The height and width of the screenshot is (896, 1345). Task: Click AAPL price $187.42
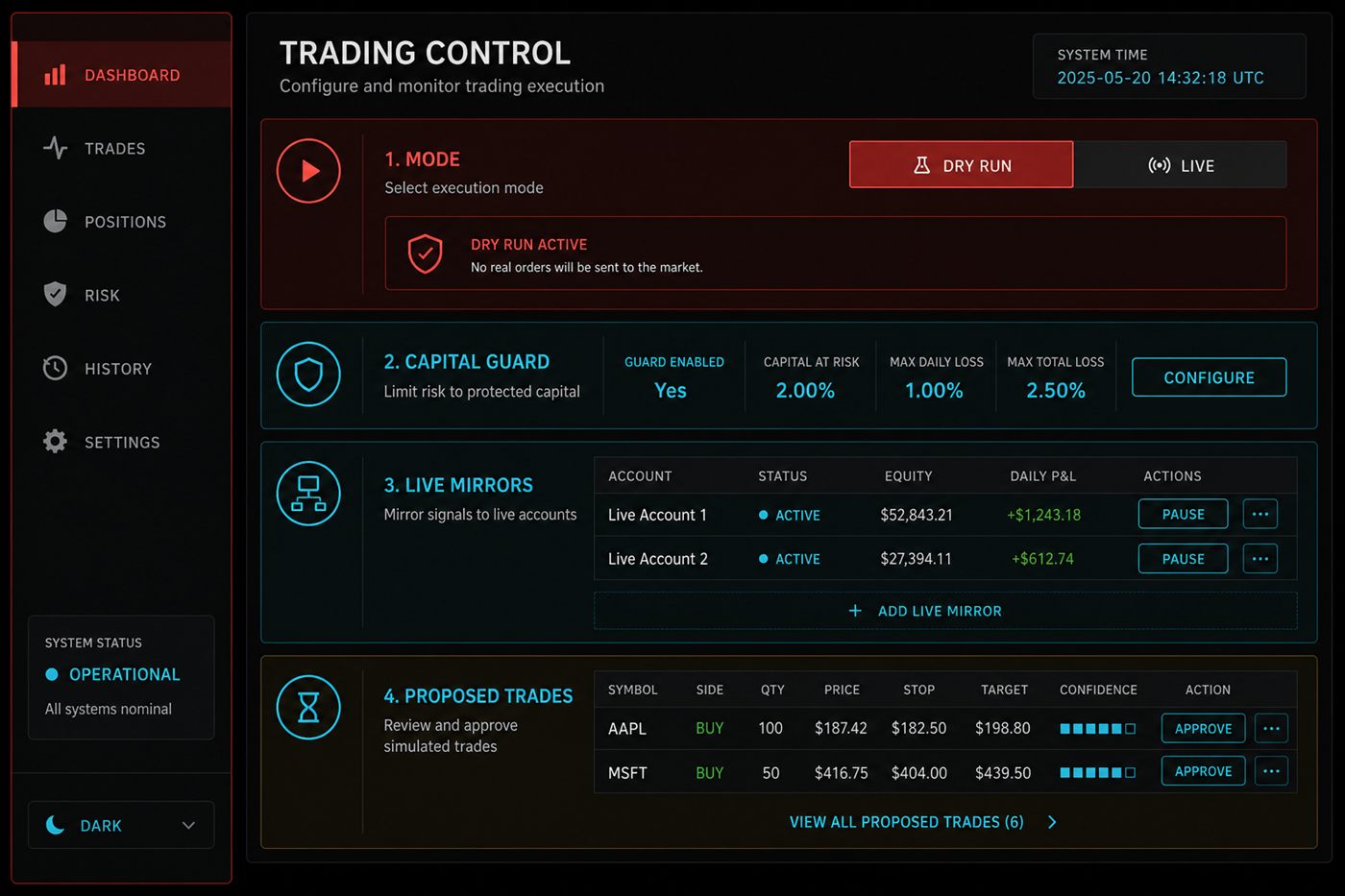(x=841, y=729)
